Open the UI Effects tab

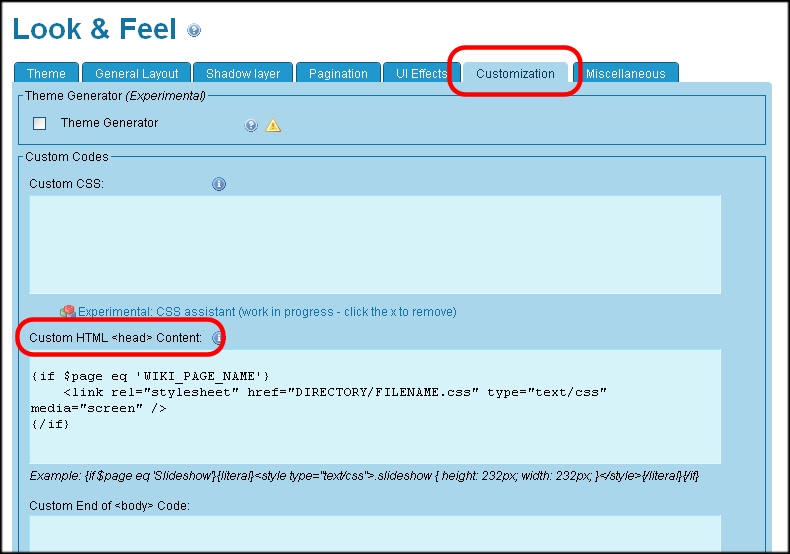421,73
